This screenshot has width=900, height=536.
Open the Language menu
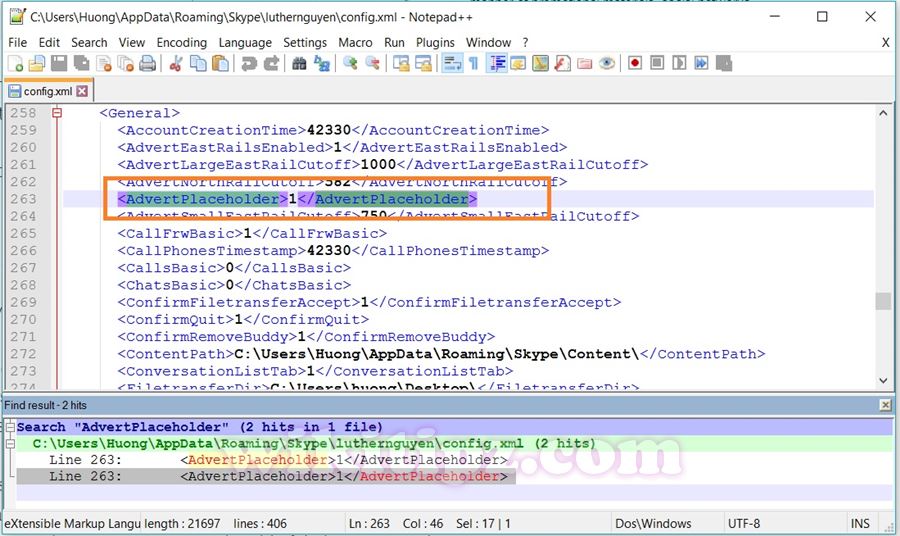pos(245,42)
